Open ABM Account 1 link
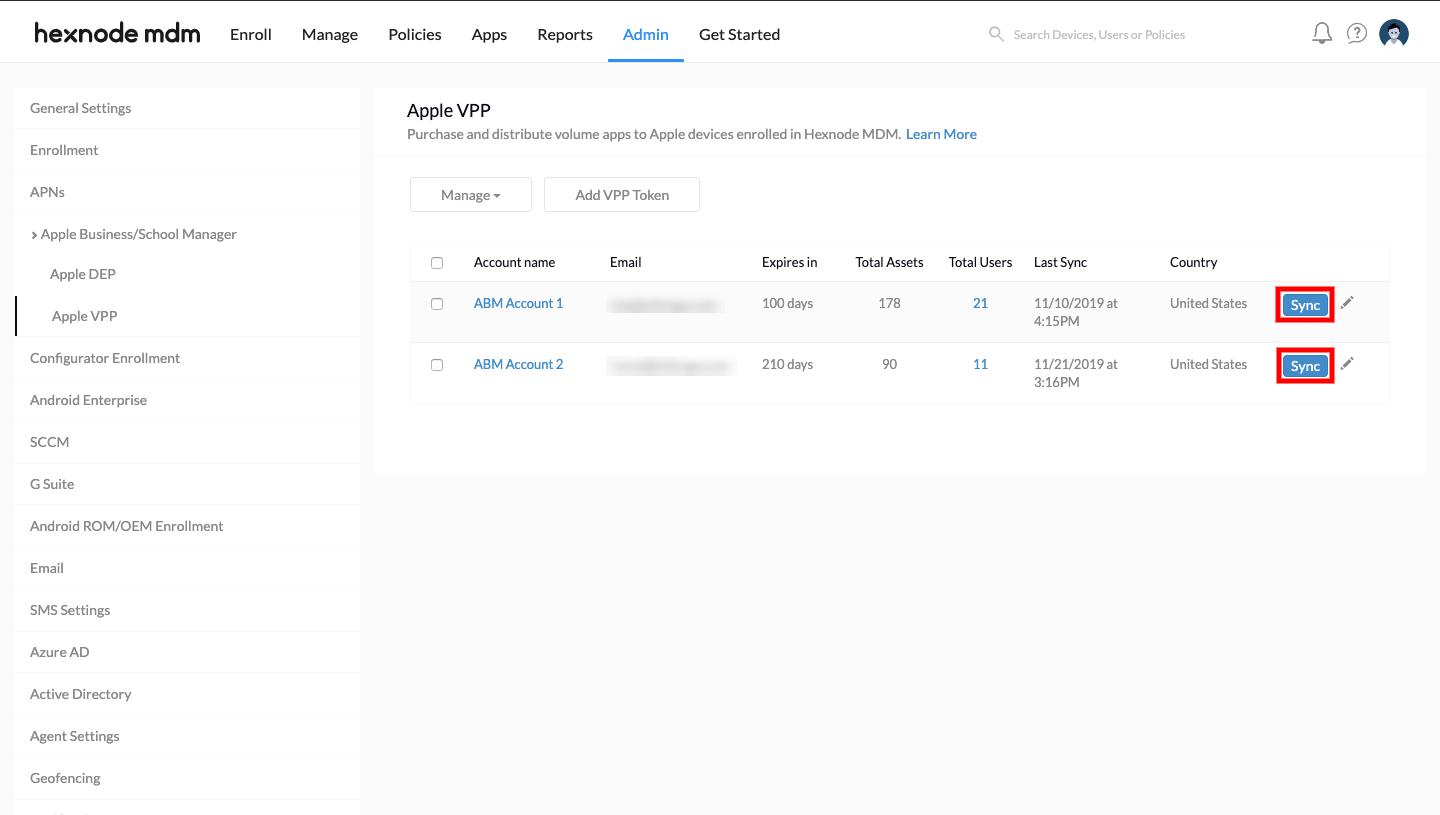 [x=518, y=303]
